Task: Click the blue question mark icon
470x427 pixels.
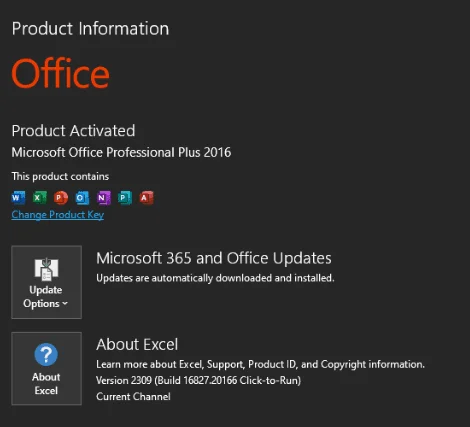Action: coord(46,354)
